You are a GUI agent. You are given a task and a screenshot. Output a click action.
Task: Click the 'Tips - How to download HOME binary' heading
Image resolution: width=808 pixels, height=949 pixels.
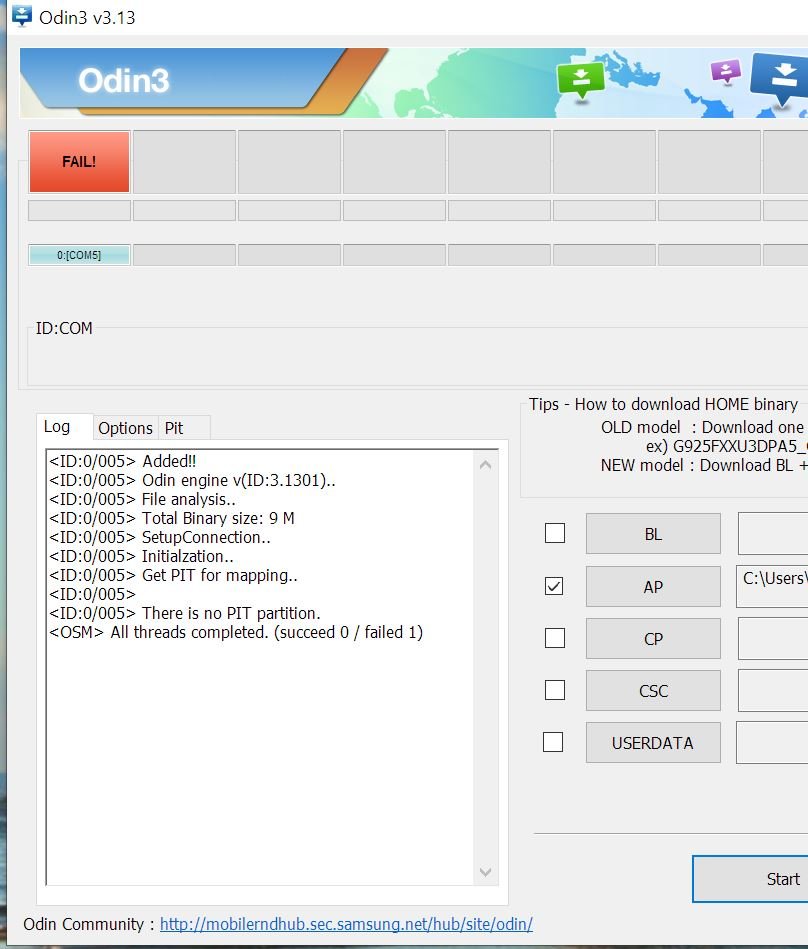coord(663,404)
